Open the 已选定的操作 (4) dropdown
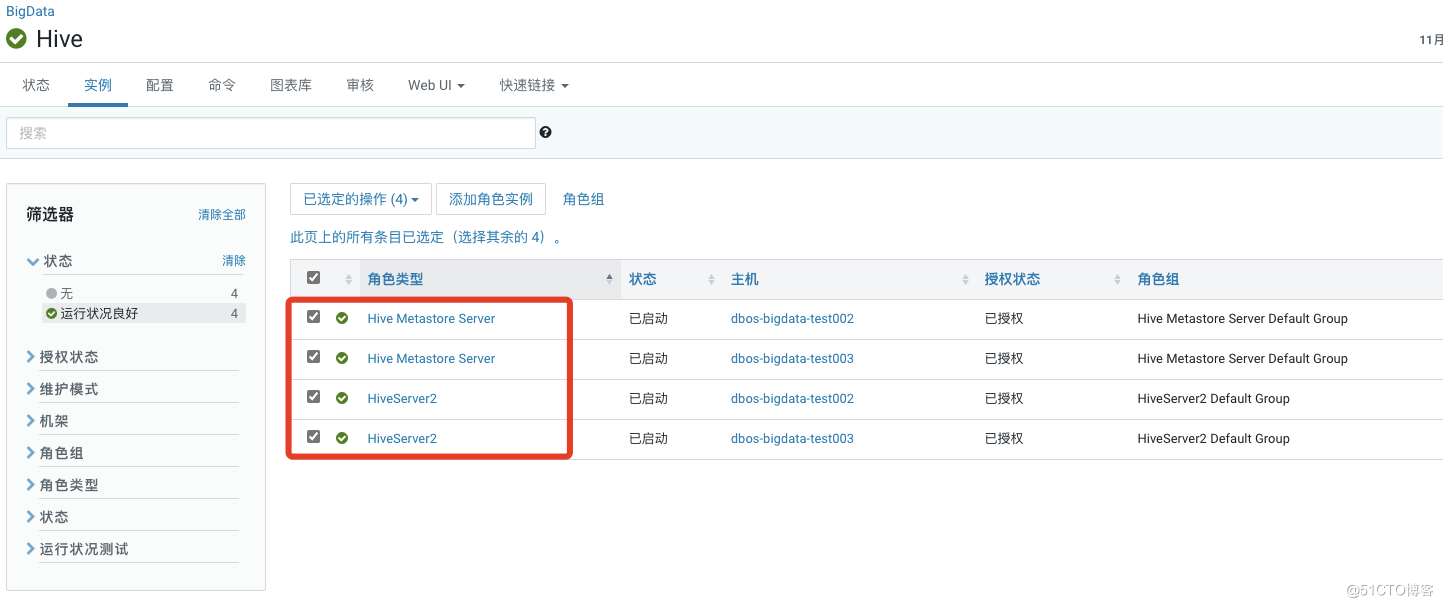This screenshot has height=607, width=1443. (361, 199)
